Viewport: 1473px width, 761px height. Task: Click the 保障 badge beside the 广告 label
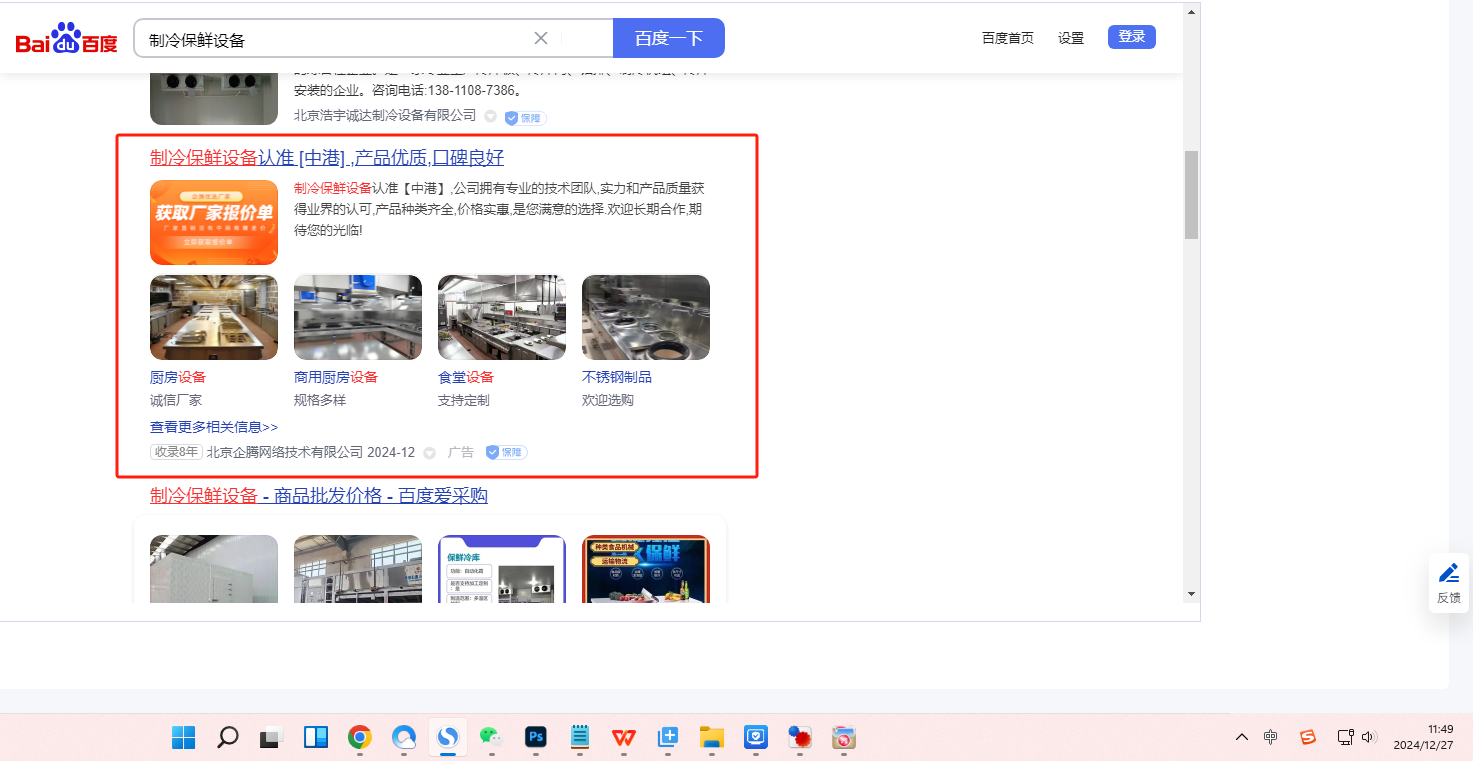[506, 452]
